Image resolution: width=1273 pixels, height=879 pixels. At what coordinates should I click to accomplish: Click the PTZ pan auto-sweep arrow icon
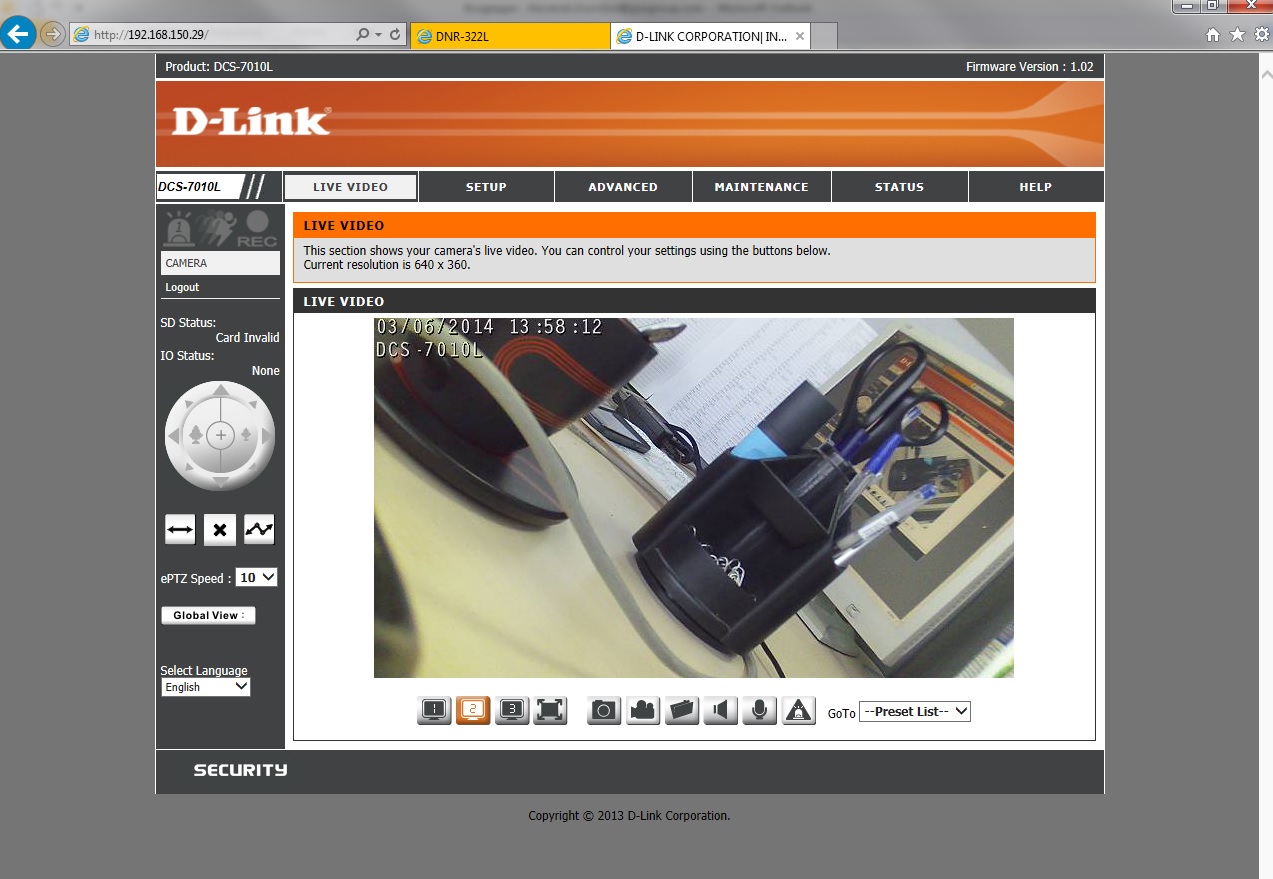(x=180, y=530)
